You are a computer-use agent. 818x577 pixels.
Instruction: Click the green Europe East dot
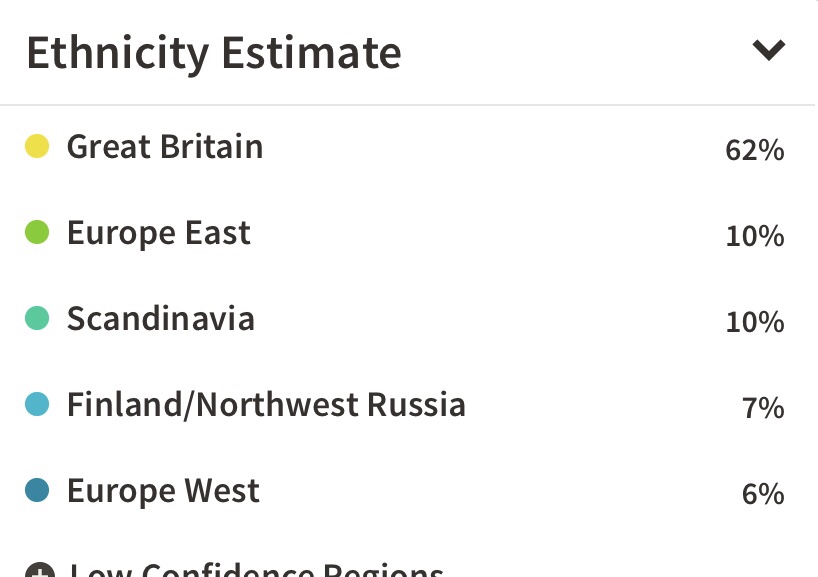(x=37, y=234)
